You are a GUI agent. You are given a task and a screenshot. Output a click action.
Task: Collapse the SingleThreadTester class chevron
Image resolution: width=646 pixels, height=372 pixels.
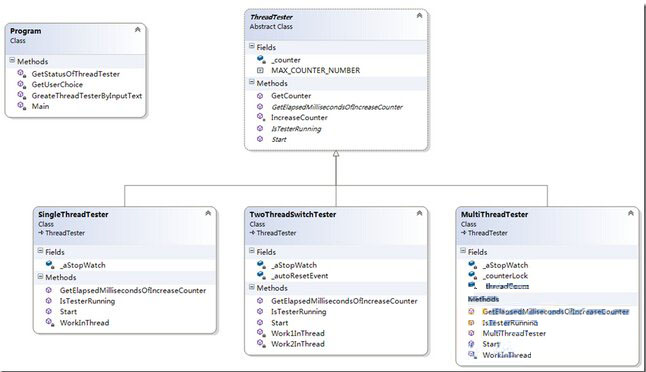[x=208, y=213]
